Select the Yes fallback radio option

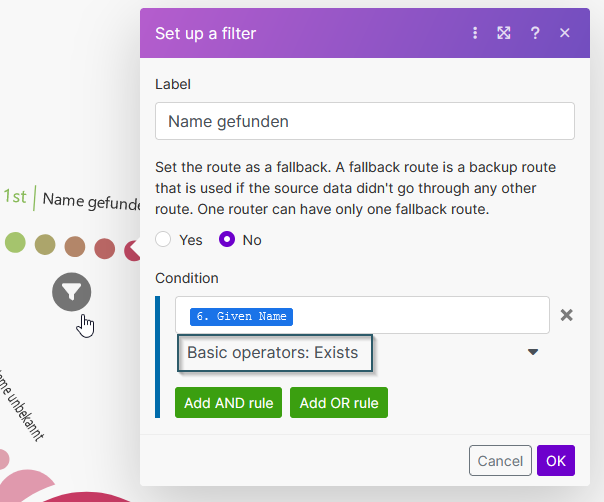(x=164, y=240)
